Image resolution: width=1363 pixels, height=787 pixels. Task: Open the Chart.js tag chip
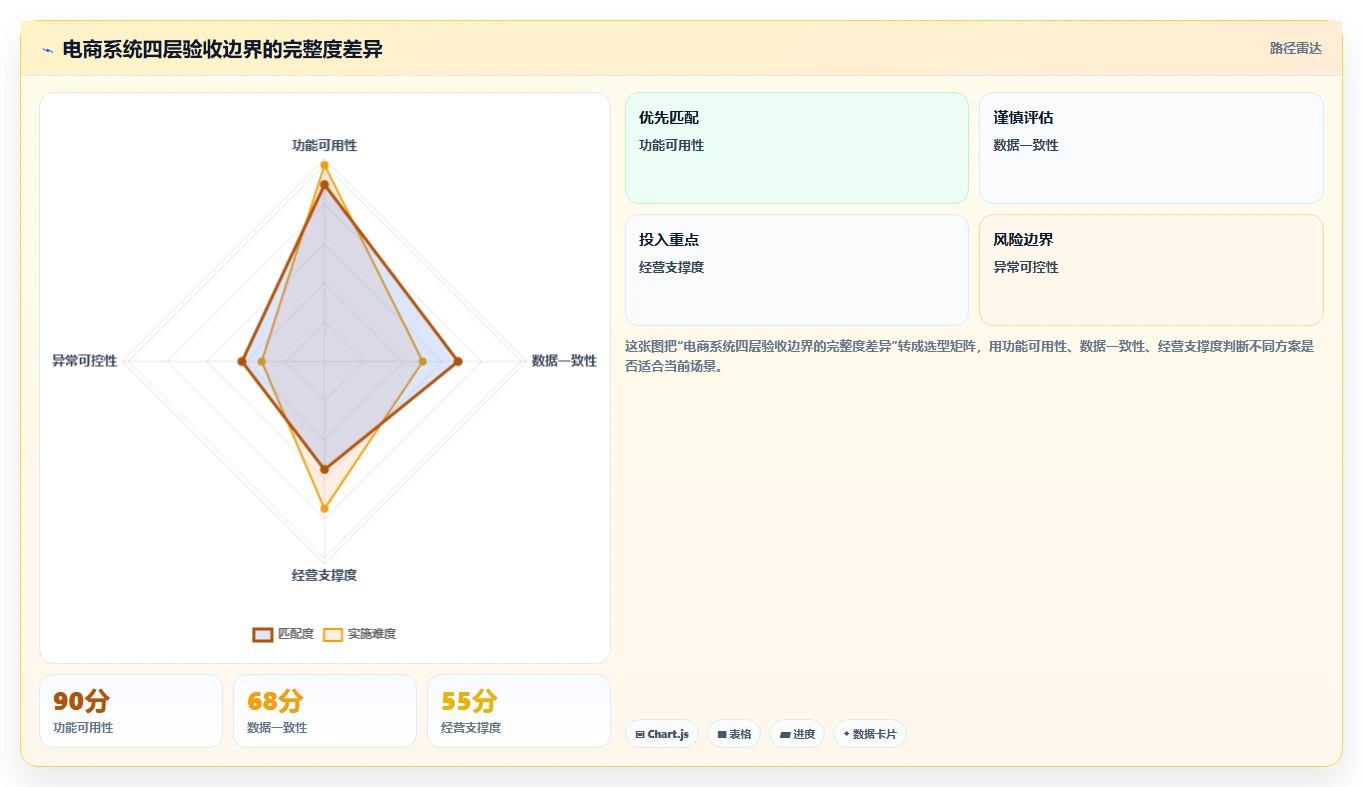662,734
